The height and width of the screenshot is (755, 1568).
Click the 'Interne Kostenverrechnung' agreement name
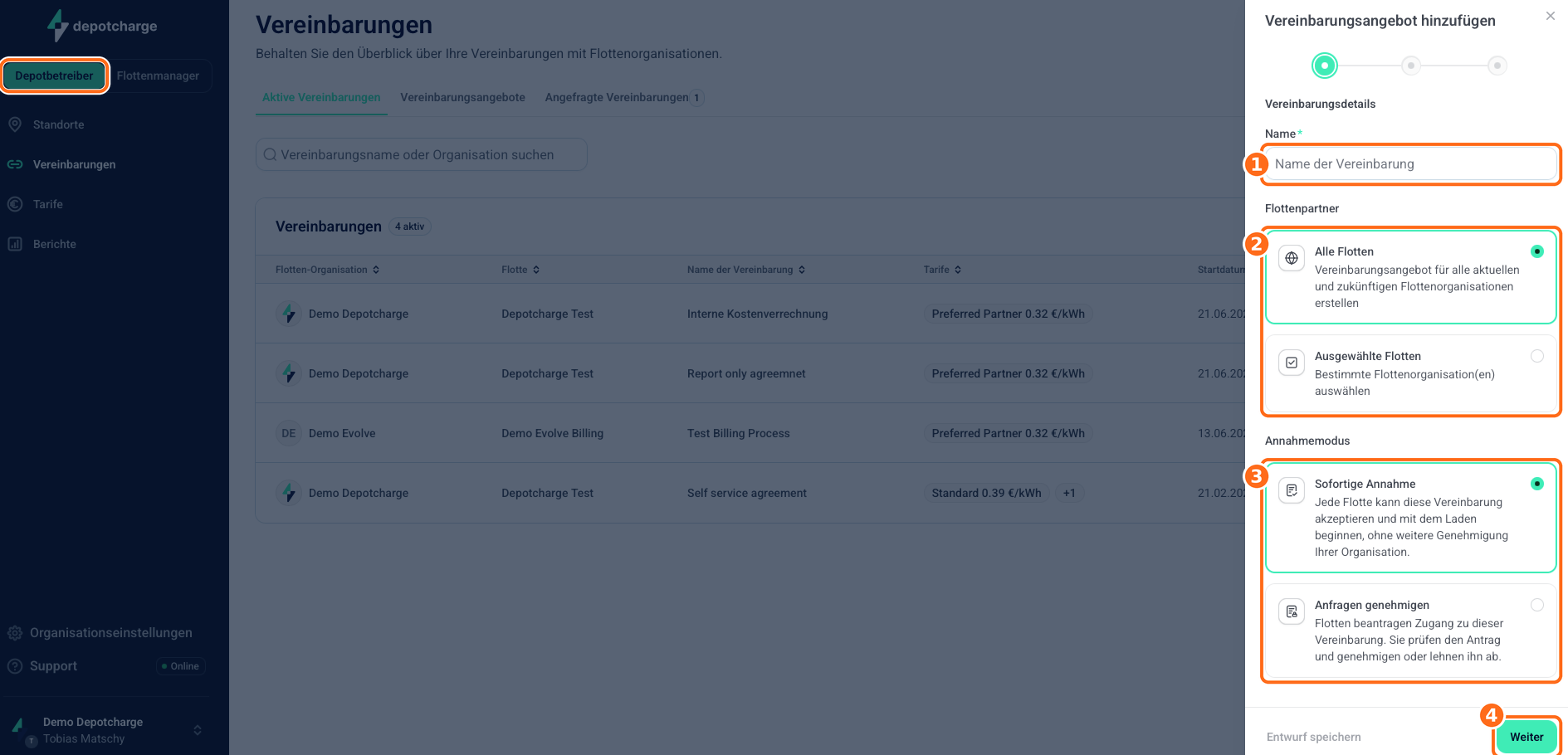point(757,314)
